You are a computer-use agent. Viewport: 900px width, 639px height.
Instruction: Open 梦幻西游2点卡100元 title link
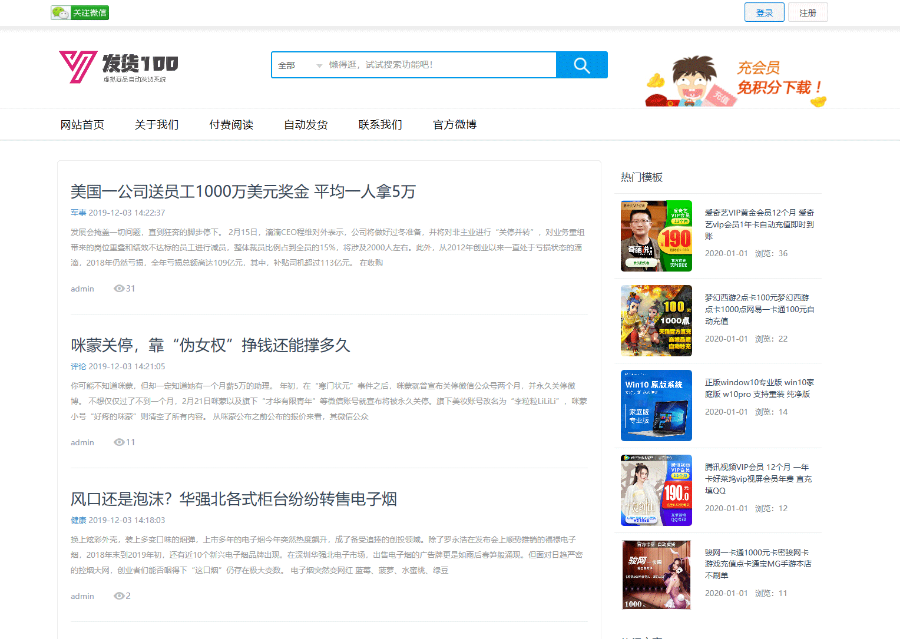[x=759, y=309]
